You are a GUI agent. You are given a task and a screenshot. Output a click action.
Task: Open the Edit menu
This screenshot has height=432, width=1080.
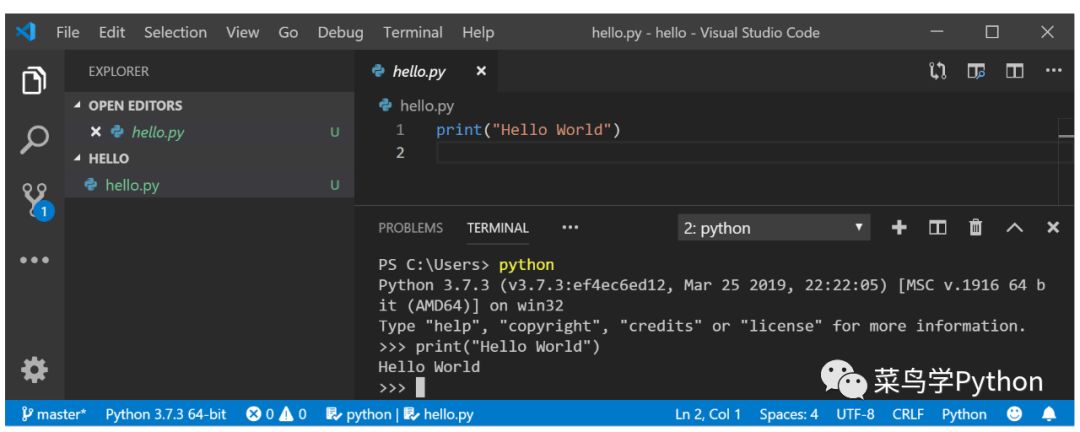coord(112,32)
